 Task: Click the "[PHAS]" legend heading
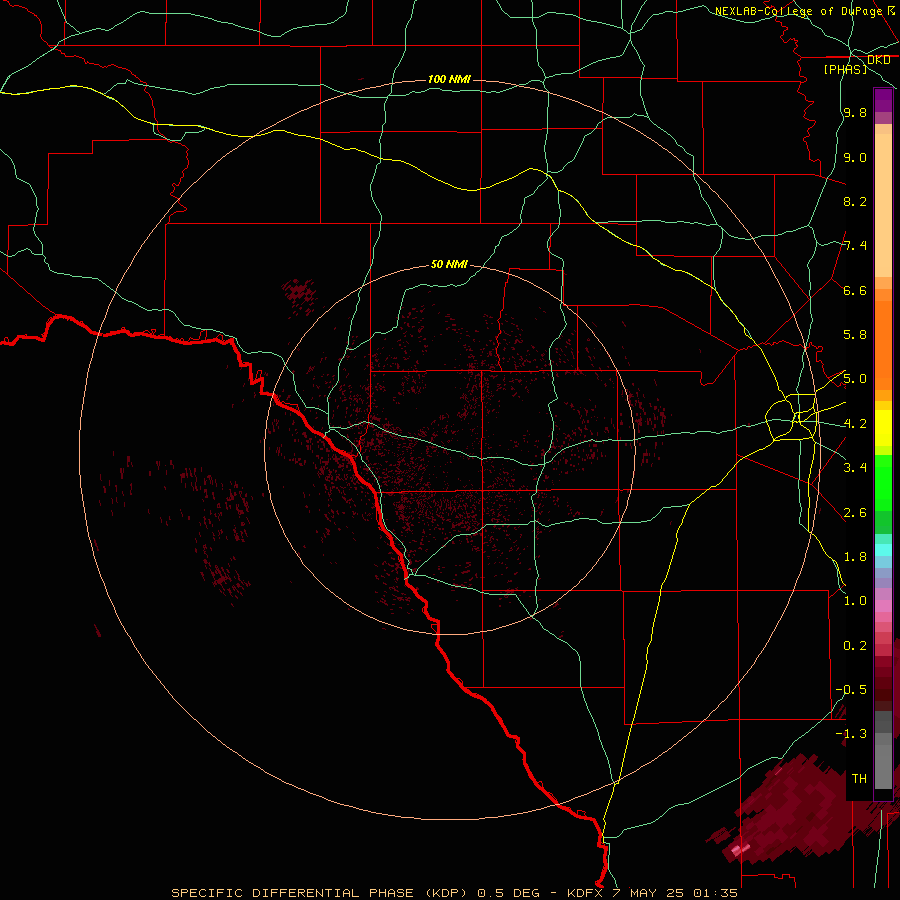coord(845,69)
